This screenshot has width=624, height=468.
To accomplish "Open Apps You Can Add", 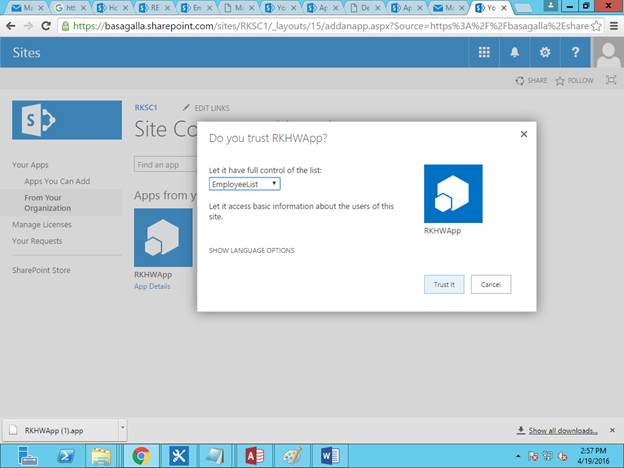I will (x=57, y=181).
